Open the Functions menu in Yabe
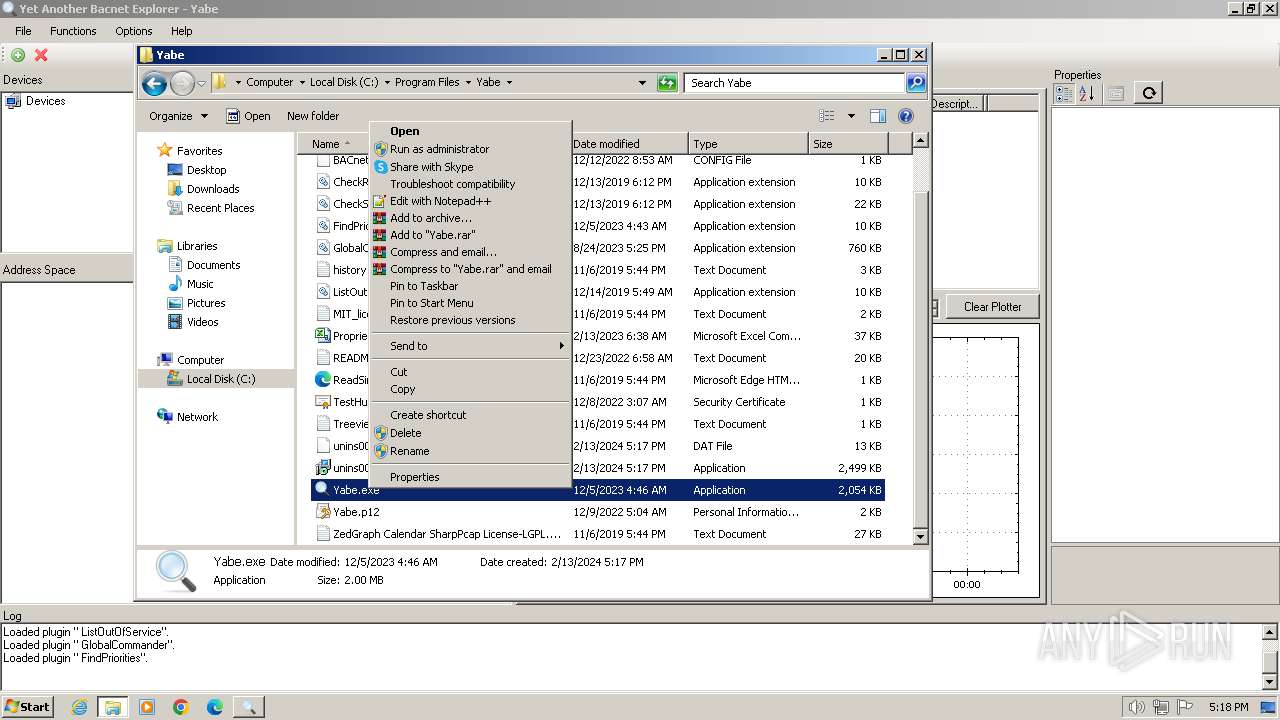Screen dimensions: 1280x720 point(73,31)
